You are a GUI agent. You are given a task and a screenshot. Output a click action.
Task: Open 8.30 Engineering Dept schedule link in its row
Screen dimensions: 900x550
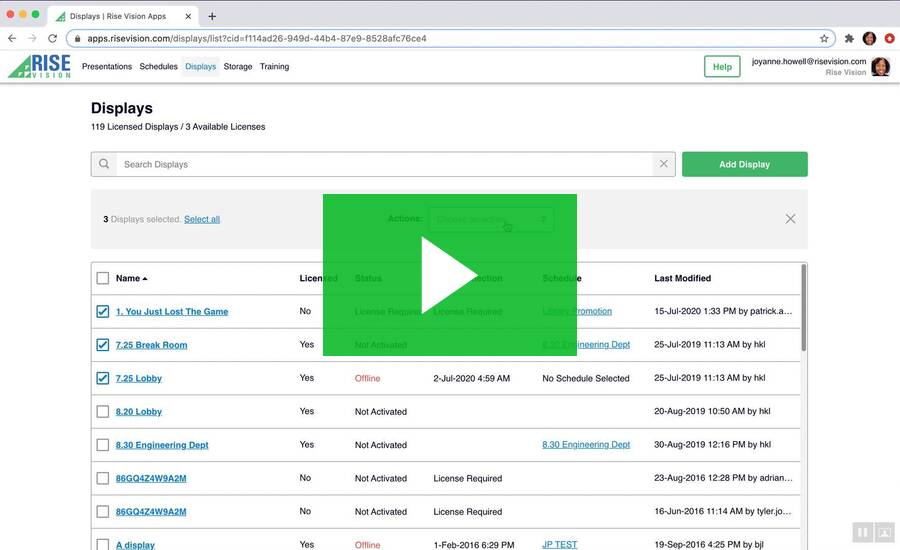586,444
